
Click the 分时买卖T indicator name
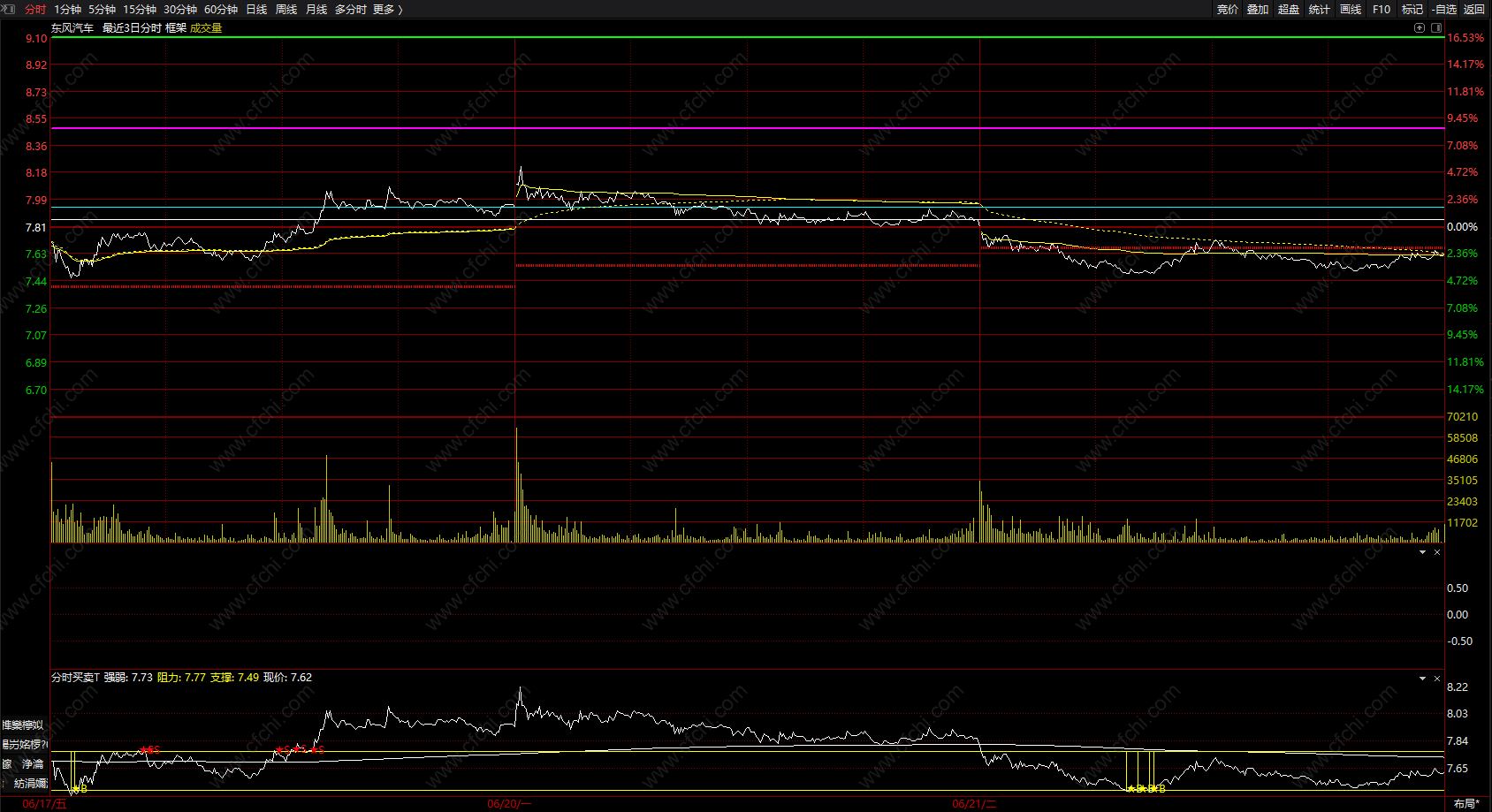point(75,678)
